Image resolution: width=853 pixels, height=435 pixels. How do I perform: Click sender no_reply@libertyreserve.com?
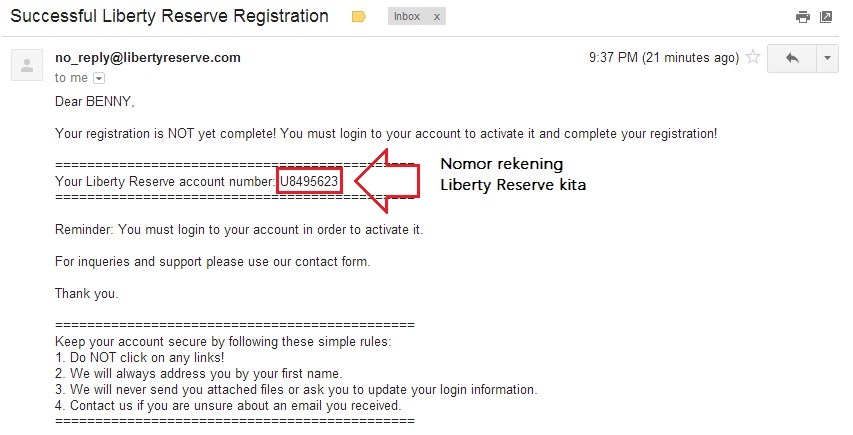[148, 57]
